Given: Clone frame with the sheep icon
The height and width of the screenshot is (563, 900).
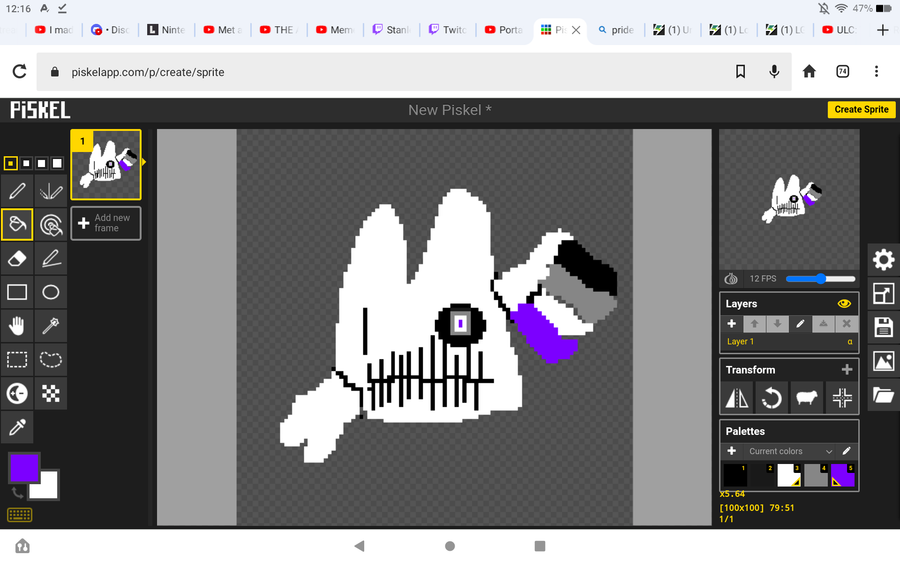Looking at the screenshot, I should (806, 398).
